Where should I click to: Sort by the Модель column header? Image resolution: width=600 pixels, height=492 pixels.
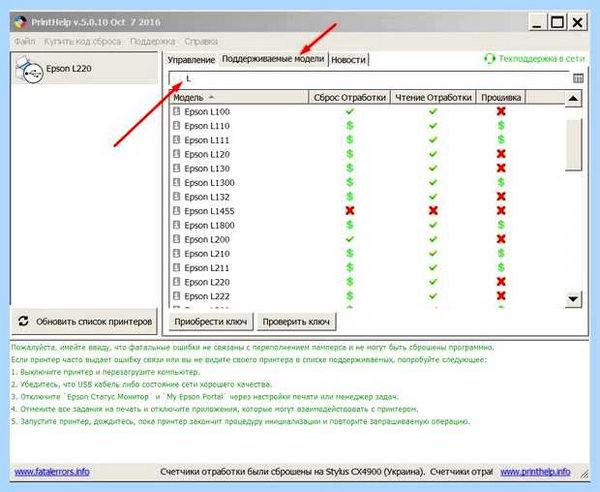pyautogui.click(x=239, y=98)
